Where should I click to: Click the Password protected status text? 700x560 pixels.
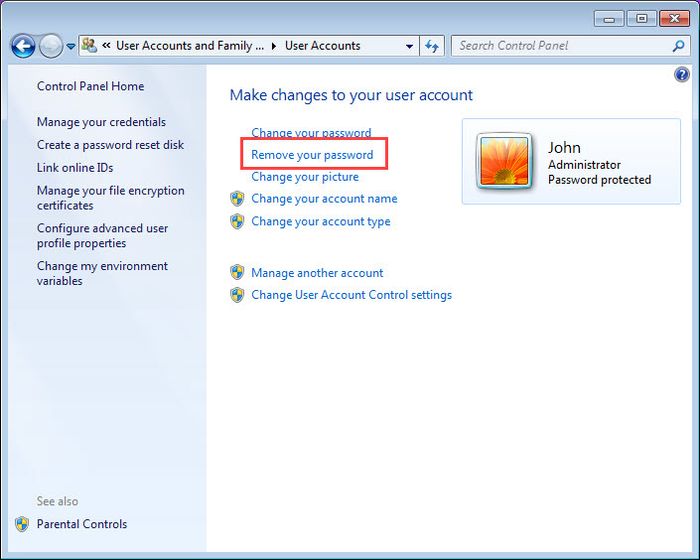[x=599, y=180]
